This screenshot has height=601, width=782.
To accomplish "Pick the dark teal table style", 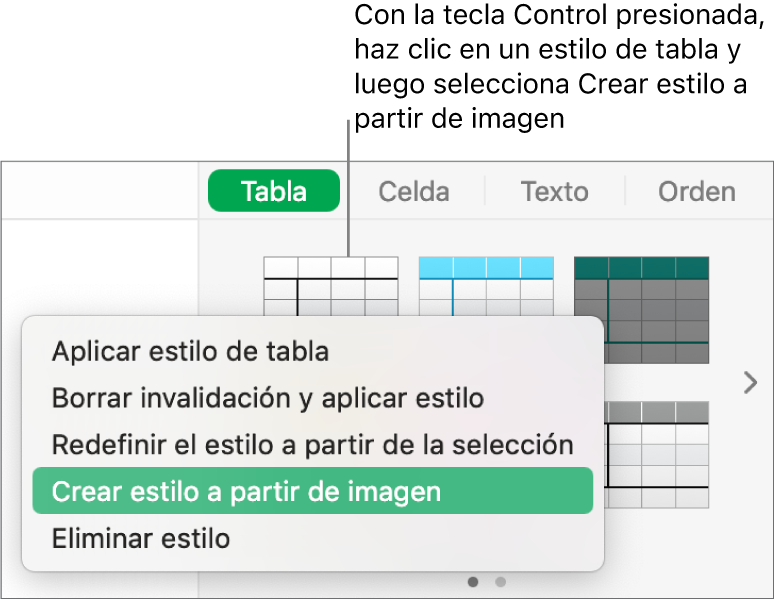I will click(x=641, y=310).
